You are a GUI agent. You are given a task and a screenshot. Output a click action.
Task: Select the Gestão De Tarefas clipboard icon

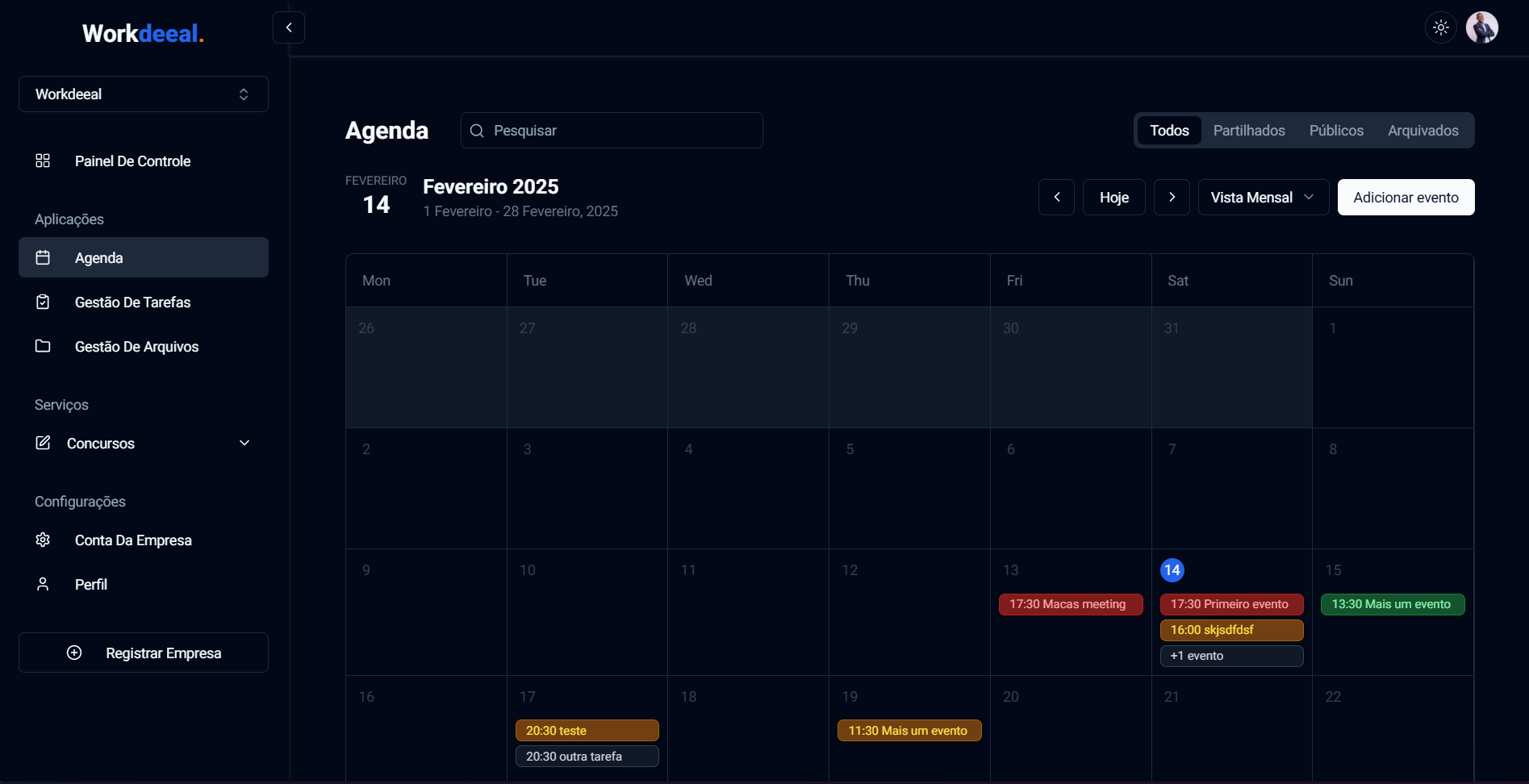43,302
